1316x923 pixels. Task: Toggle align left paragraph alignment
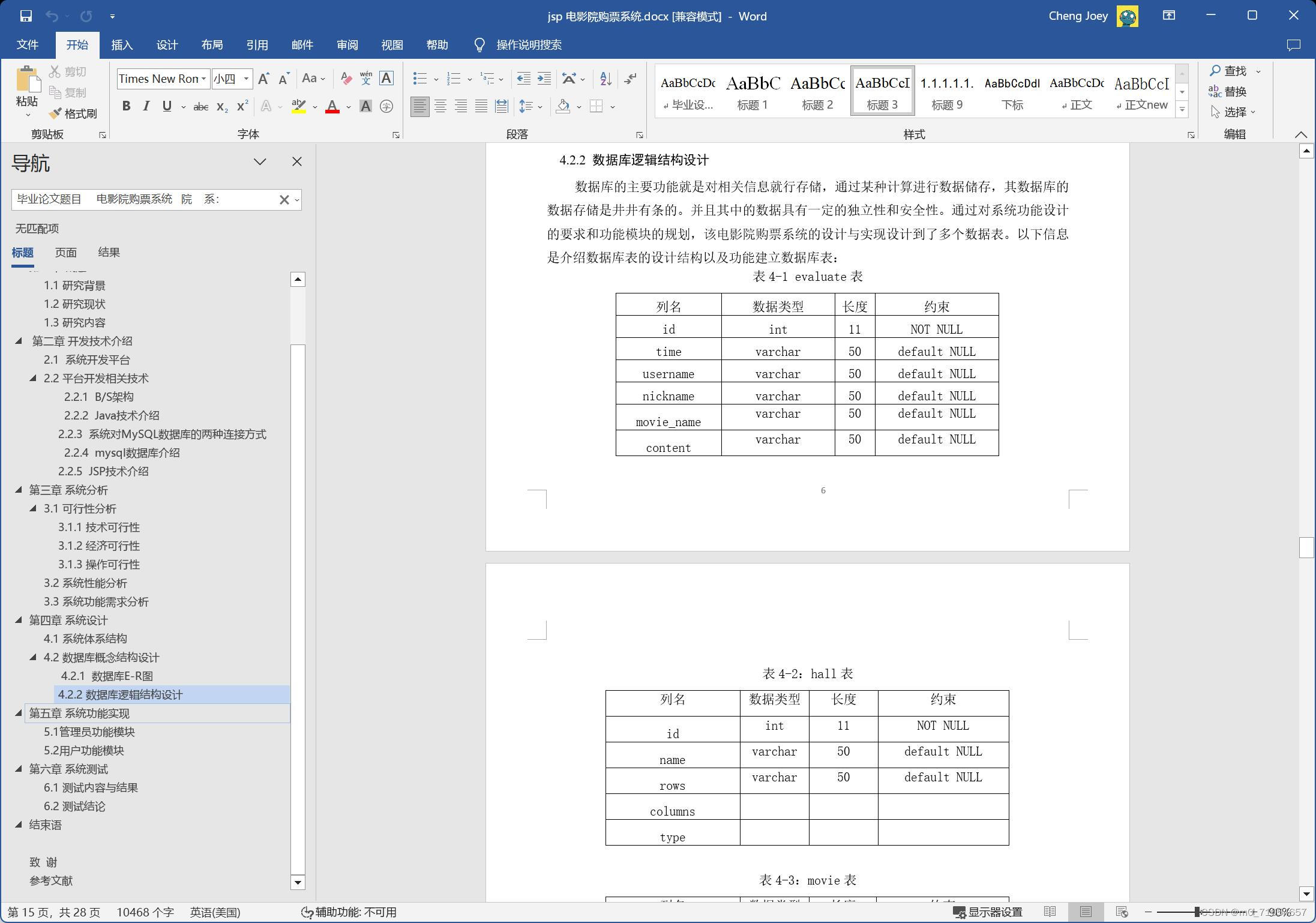420,107
